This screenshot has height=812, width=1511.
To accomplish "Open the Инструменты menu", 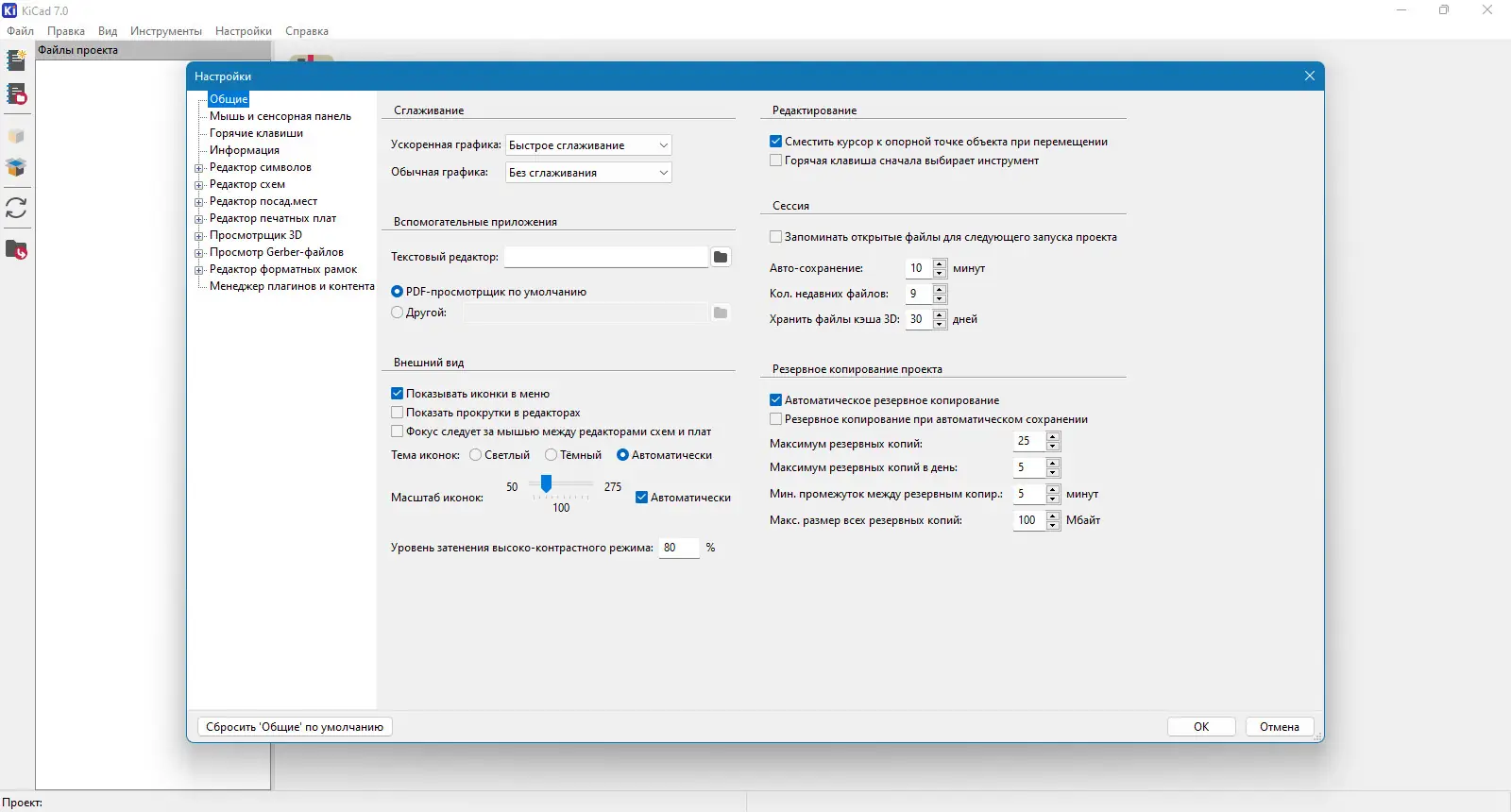I will [x=166, y=31].
